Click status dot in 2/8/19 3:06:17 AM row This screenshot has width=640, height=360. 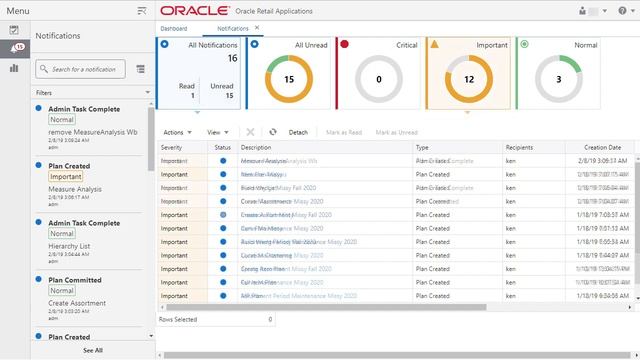coord(223,161)
